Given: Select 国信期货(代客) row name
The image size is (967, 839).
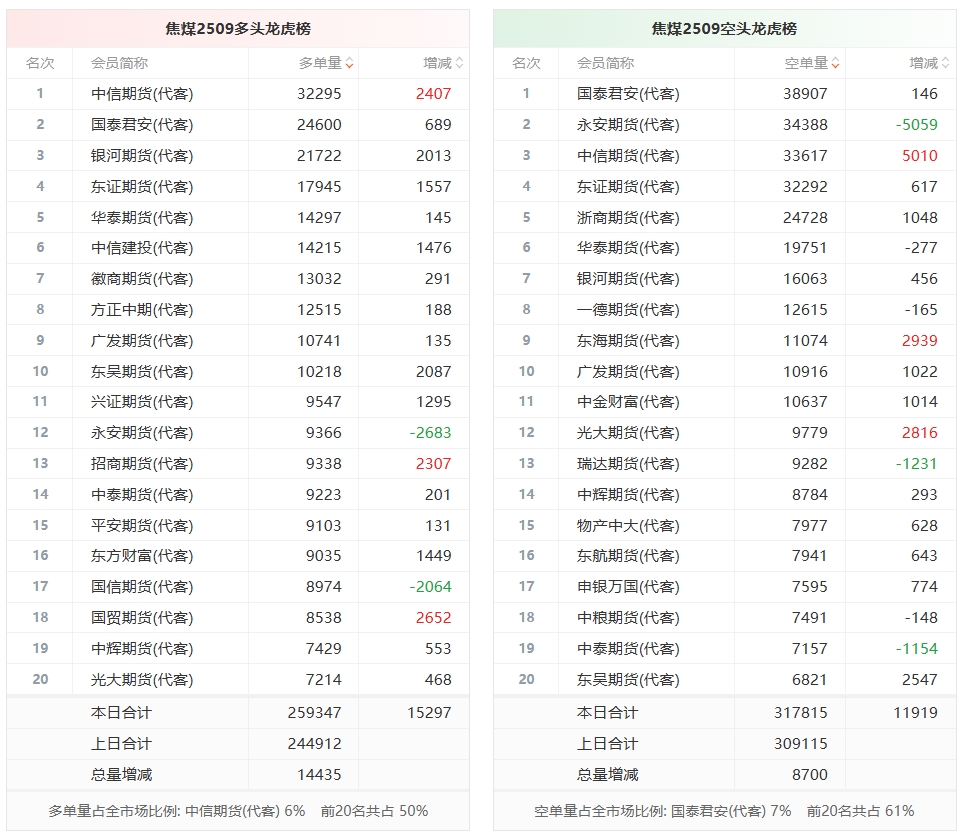Looking at the screenshot, I should pos(142,586).
